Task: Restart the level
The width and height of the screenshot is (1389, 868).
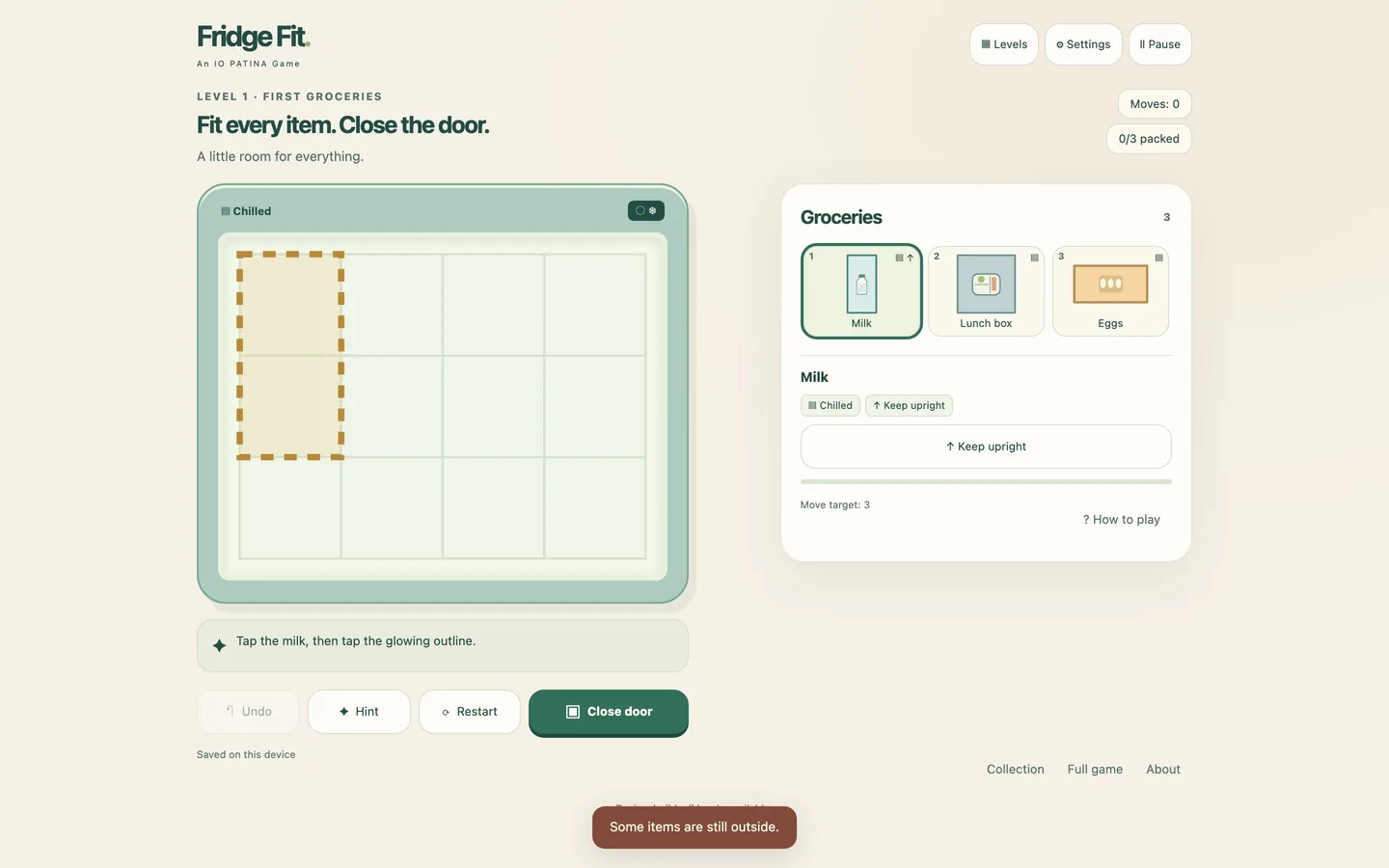Action: pyautogui.click(x=470, y=712)
